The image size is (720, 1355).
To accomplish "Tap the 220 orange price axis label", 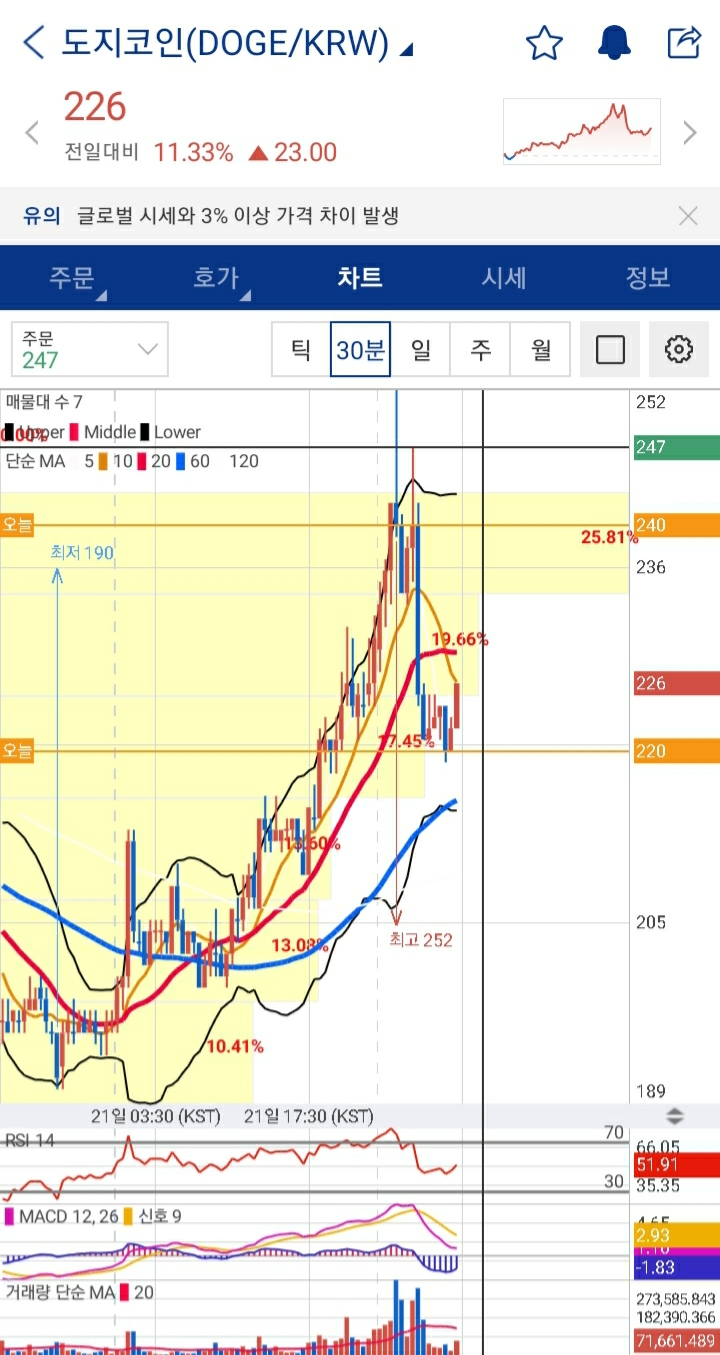I will tap(676, 751).
